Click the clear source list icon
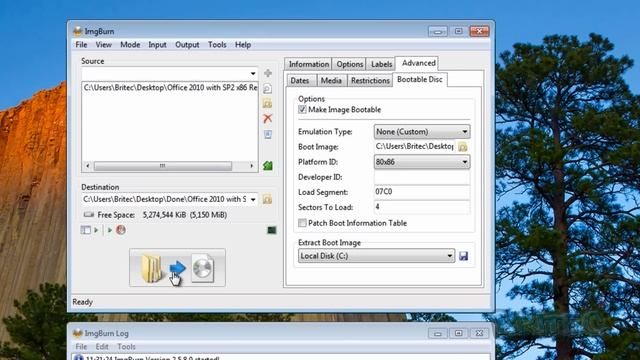Image resolution: width=640 pixels, height=360 pixels. point(268,134)
